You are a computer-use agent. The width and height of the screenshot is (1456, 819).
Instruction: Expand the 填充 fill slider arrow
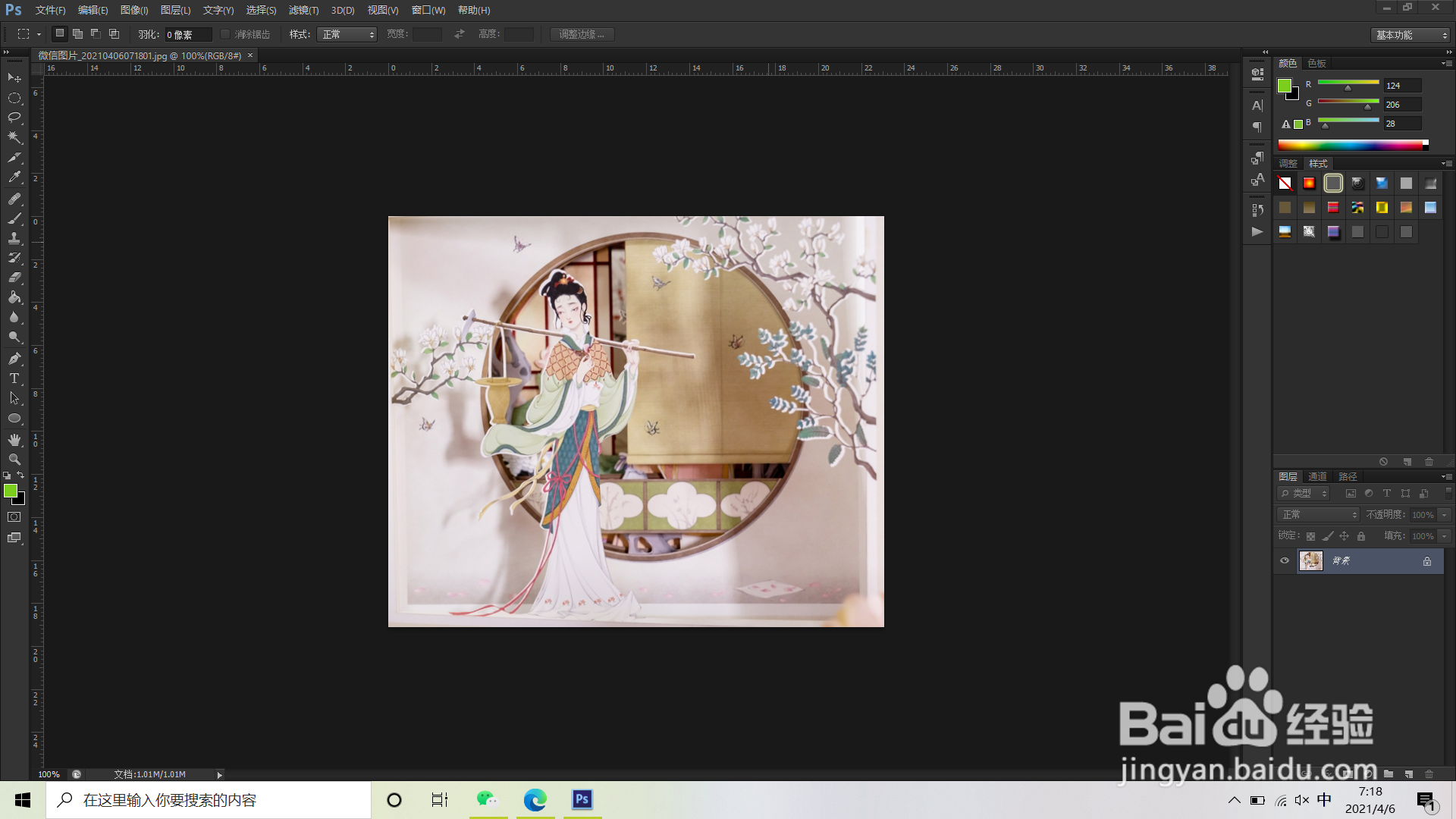pos(1445,536)
